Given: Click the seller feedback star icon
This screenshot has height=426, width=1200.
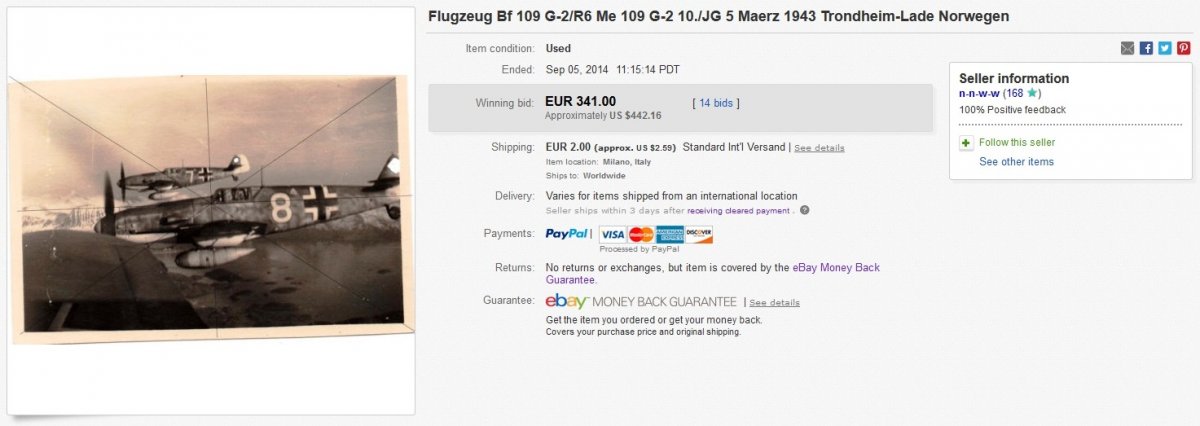Looking at the screenshot, I should 1032,93.
